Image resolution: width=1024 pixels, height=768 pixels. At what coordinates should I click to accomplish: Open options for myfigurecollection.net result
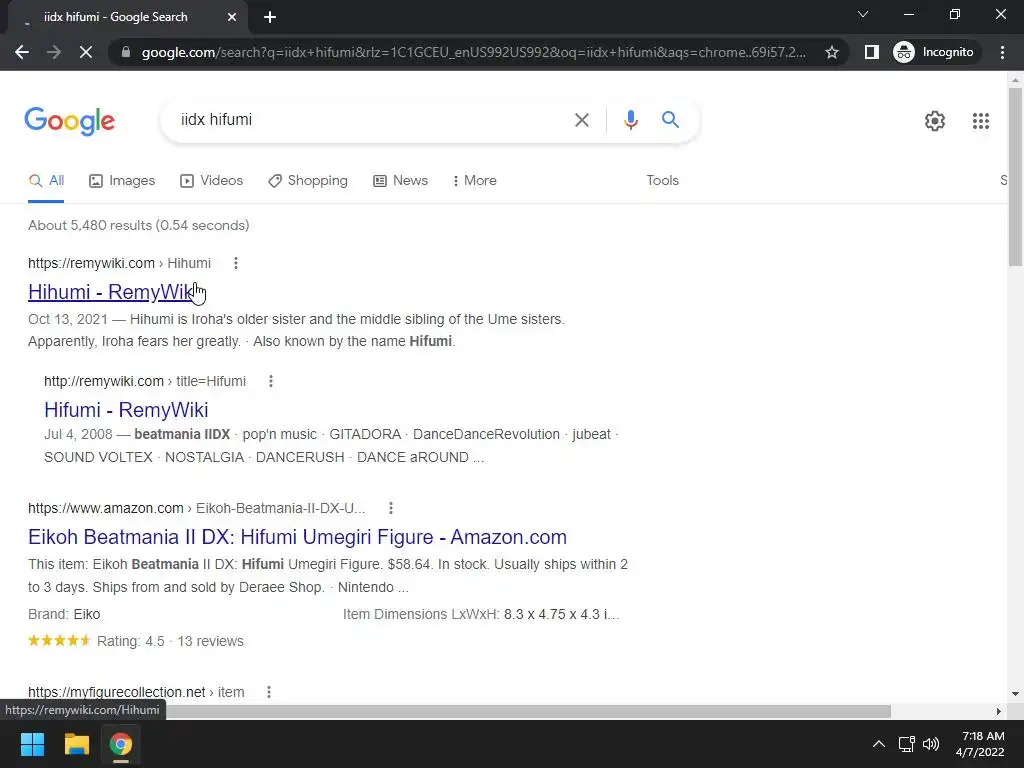pos(268,692)
